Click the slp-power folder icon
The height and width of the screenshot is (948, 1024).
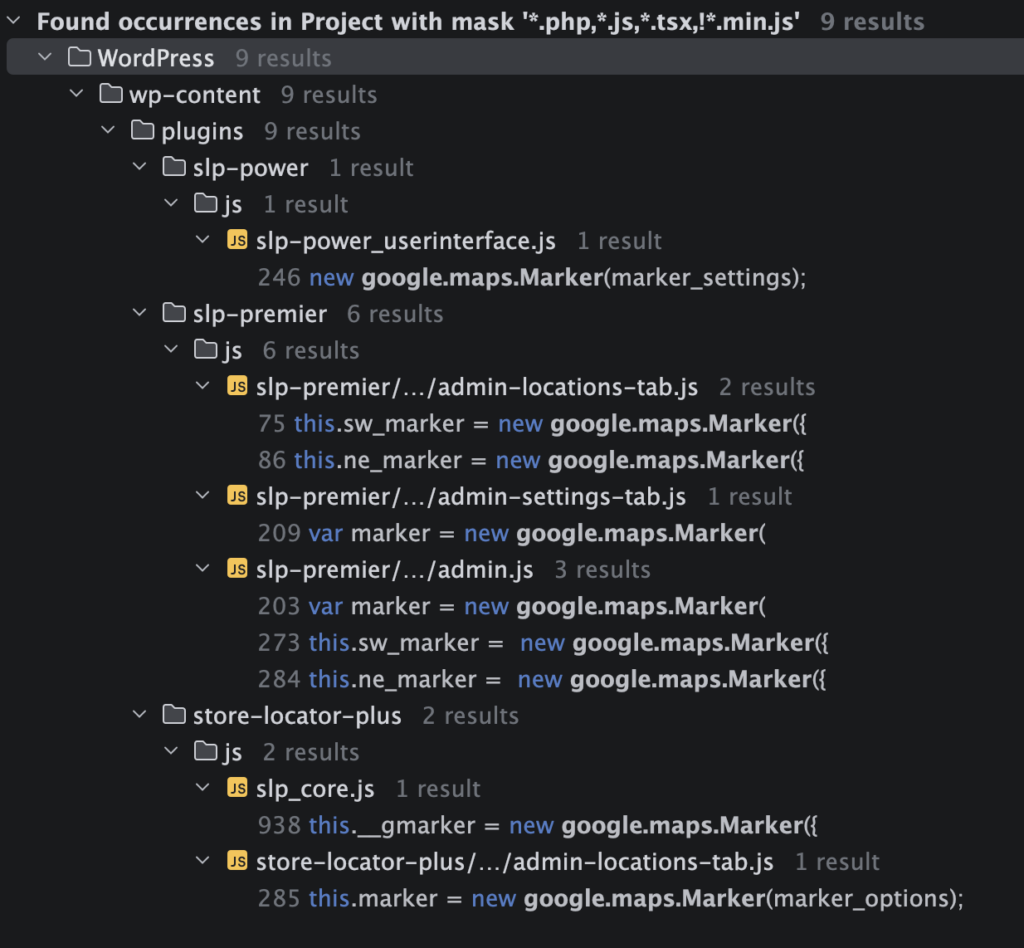point(174,168)
